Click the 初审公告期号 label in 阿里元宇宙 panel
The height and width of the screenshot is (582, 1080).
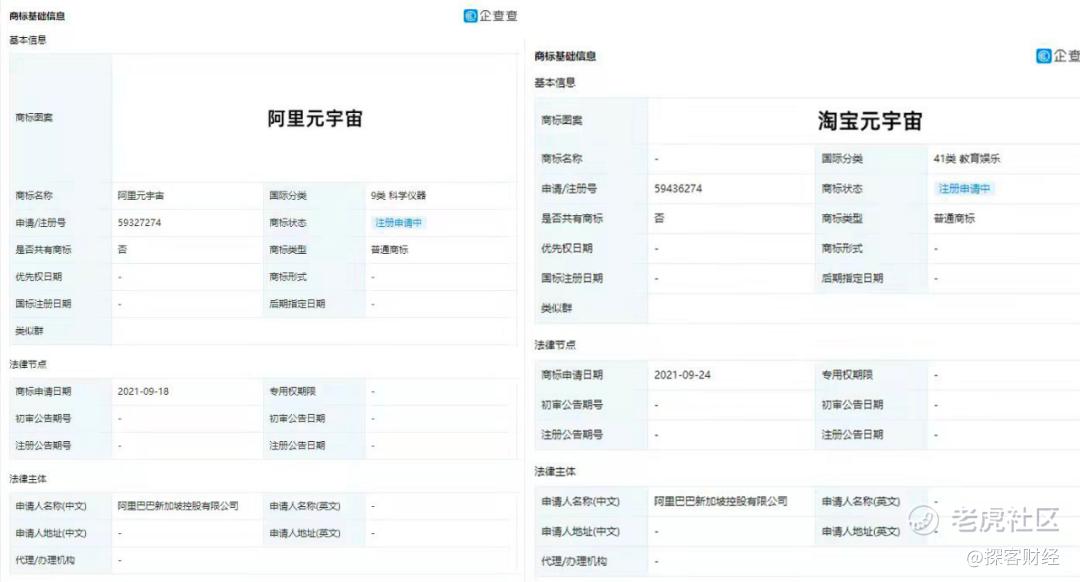pyautogui.click(x=43, y=418)
